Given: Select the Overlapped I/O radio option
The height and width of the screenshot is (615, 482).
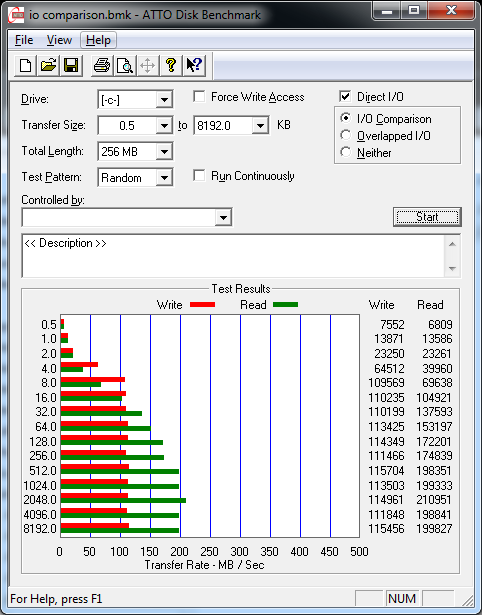Looking at the screenshot, I should (x=346, y=135).
